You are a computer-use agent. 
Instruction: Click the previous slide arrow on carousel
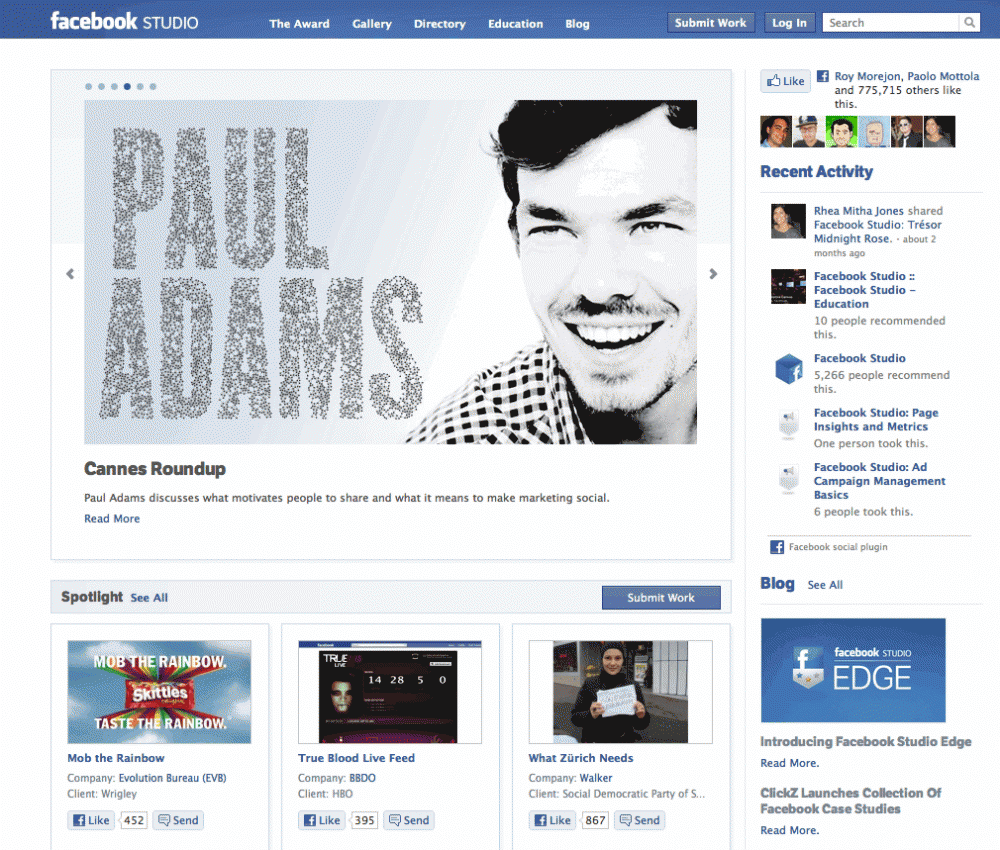point(70,274)
